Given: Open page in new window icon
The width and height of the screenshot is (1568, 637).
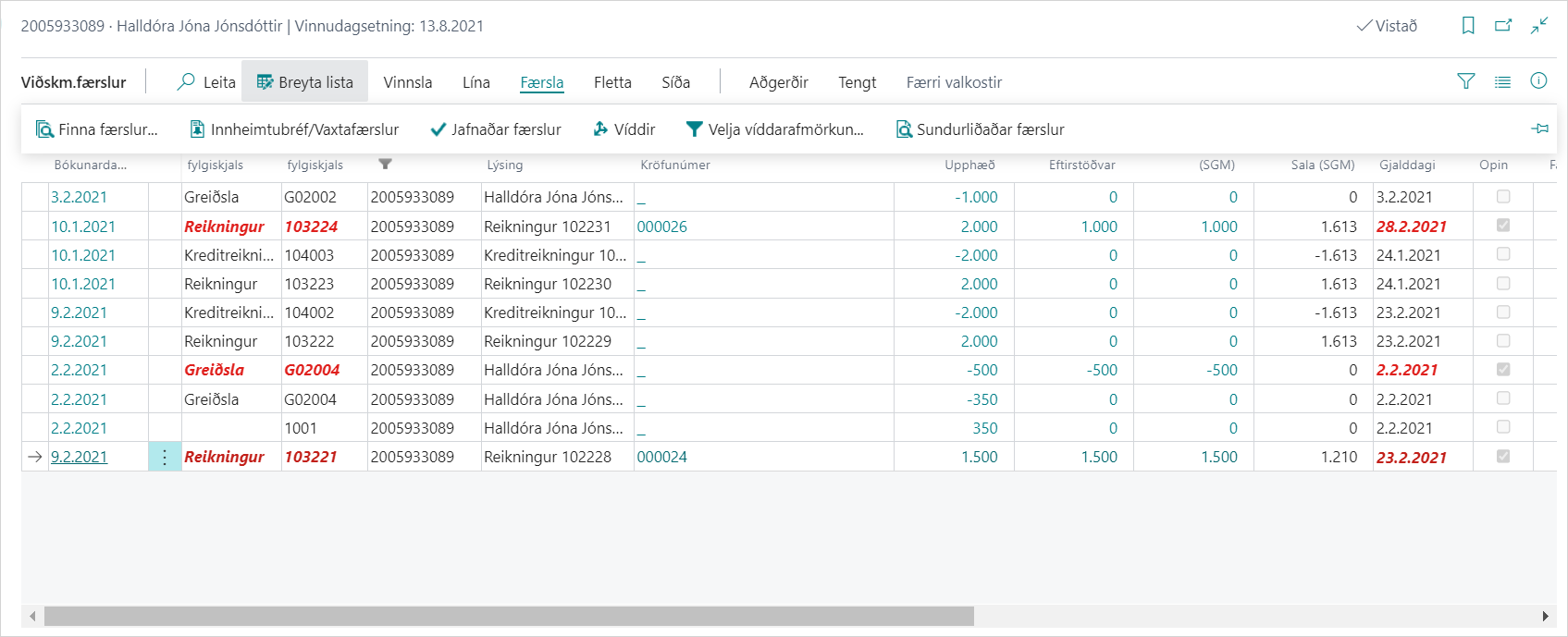Looking at the screenshot, I should coord(1503,26).
